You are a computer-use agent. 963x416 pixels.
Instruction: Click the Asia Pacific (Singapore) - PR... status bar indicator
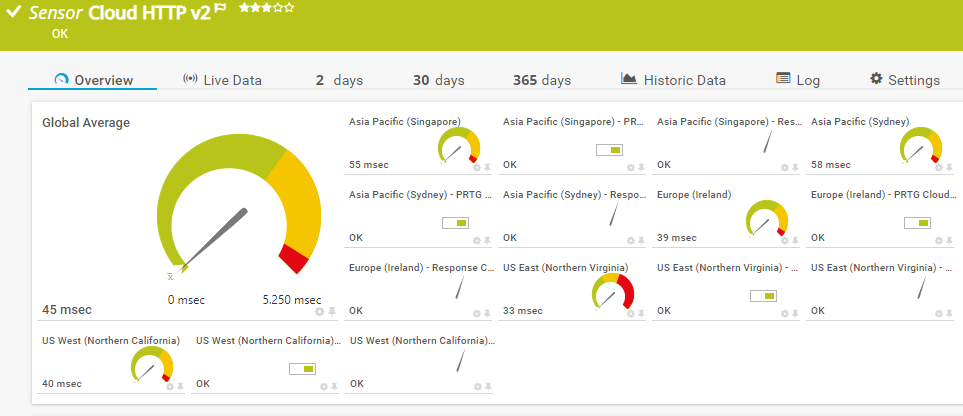[609, 150]
